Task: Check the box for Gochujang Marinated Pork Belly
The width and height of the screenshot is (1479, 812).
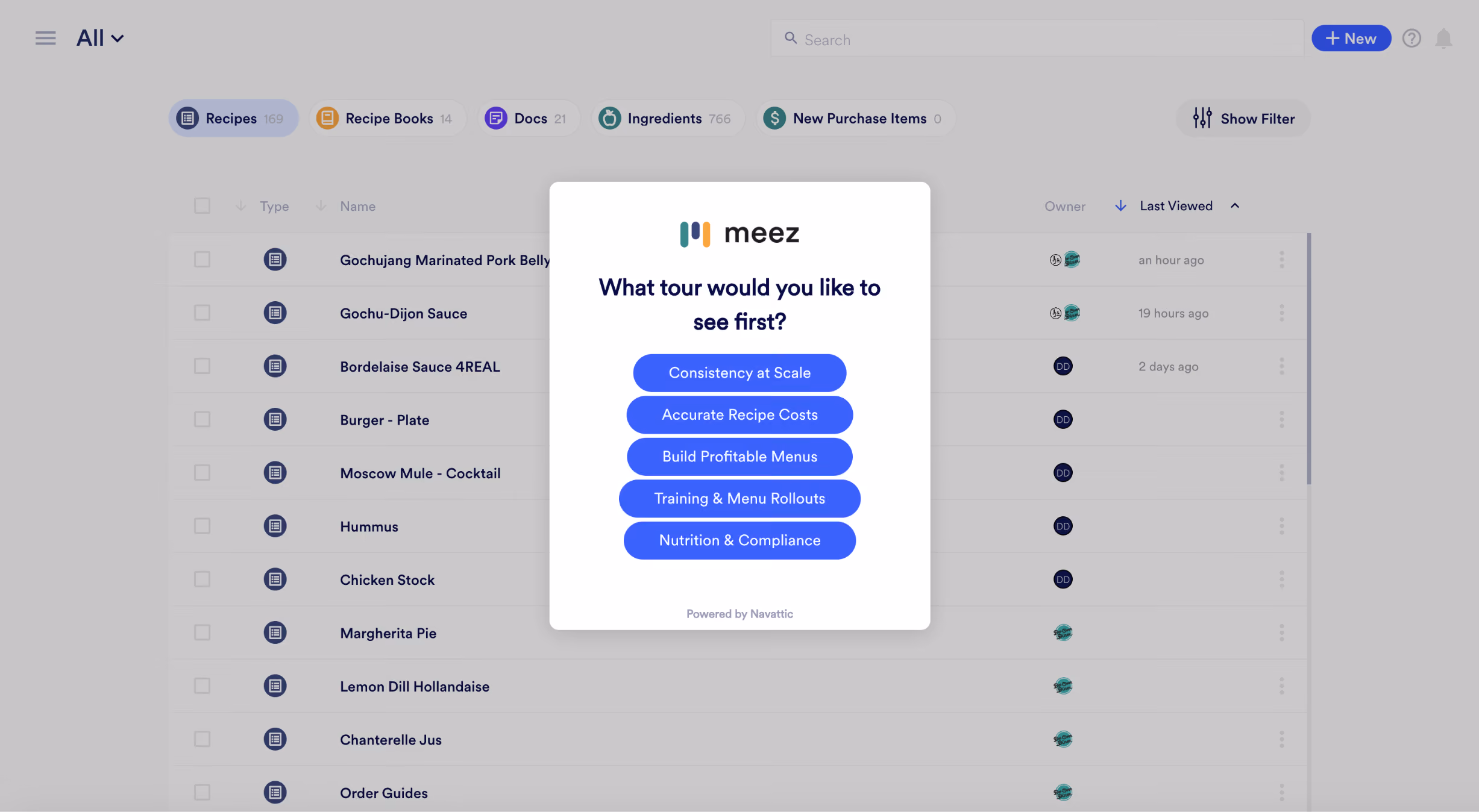Action: (x=202, y=260)
